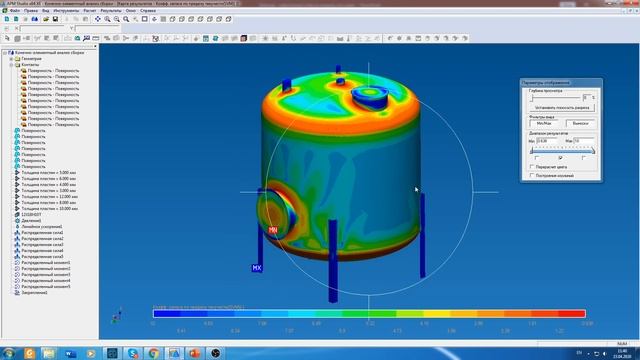
Task: Select Давление1 tree item
Action: click(x=31, y=220)
